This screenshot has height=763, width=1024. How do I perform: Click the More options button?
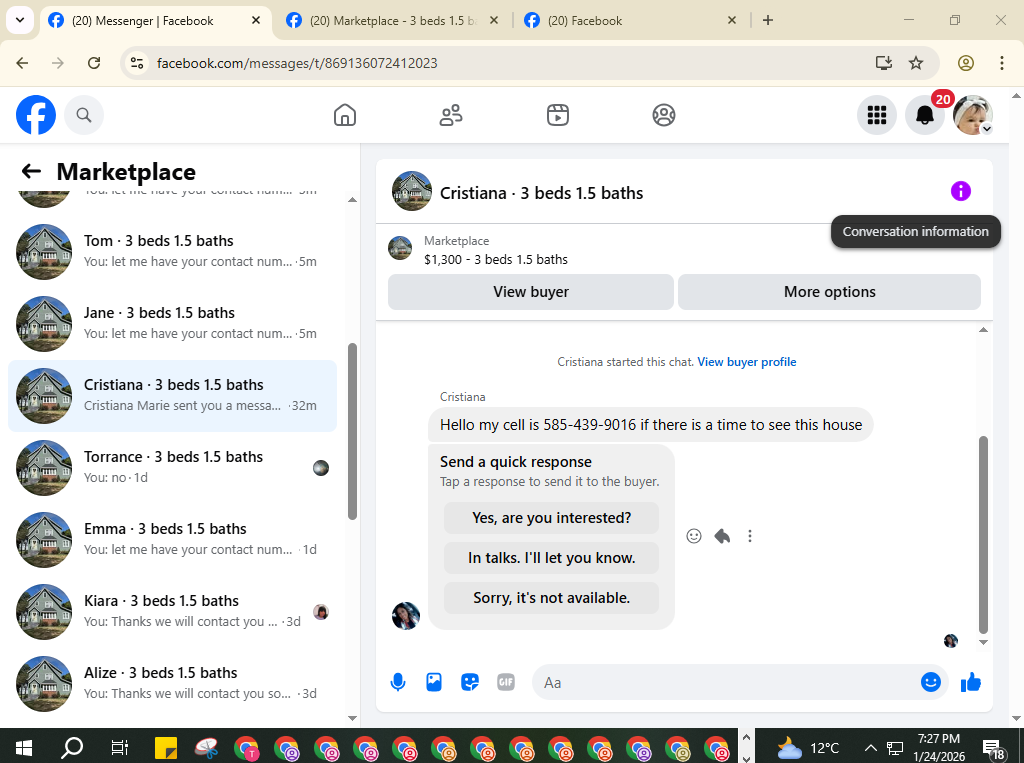point(829,292)
